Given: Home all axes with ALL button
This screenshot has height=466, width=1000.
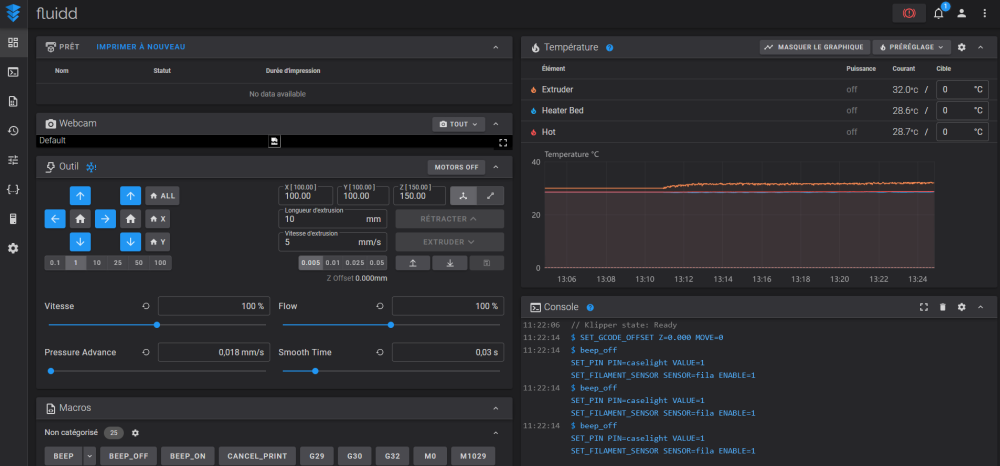Looking at the screenshot, I should [x=162, y=196].
